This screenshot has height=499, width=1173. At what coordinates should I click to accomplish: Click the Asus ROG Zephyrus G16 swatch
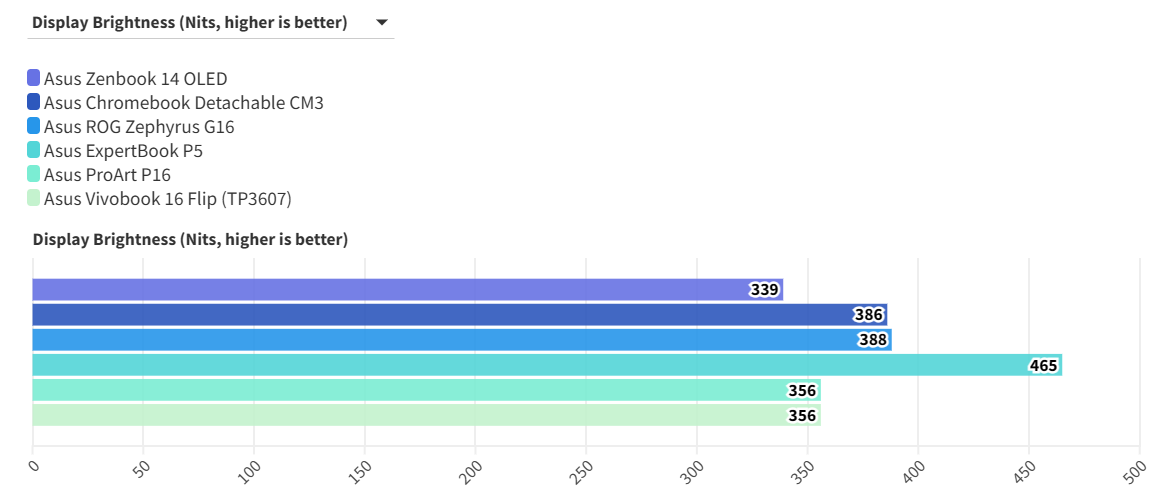click(x=34, y=126)
